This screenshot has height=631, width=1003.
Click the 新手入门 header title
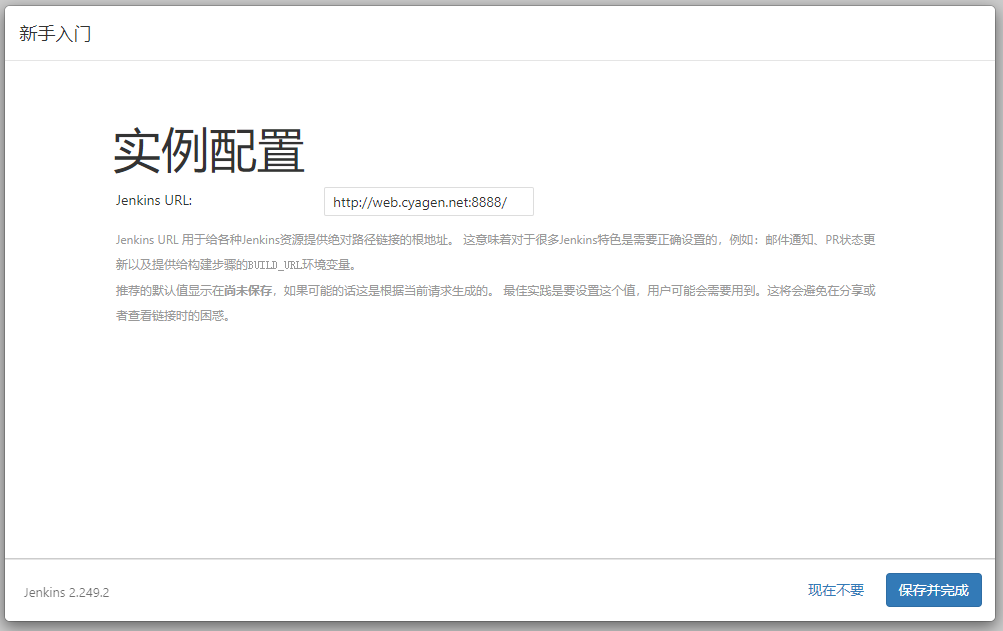point(55,33)
